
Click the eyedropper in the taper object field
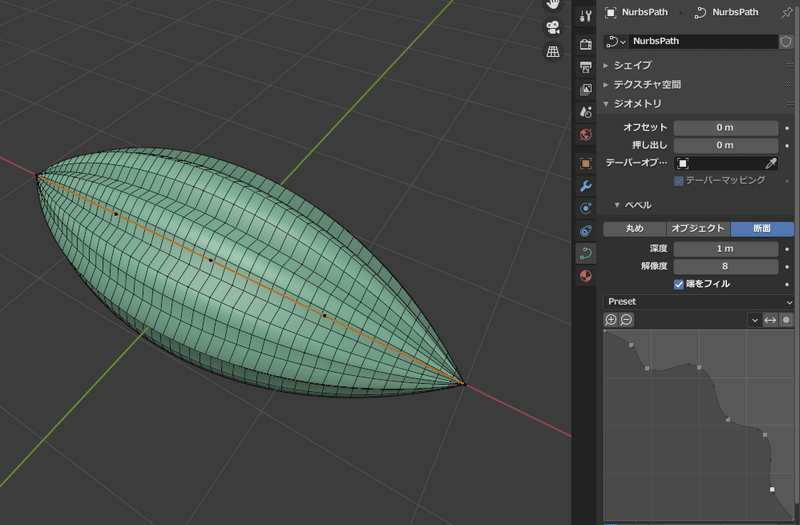click(x=771, y=163)
